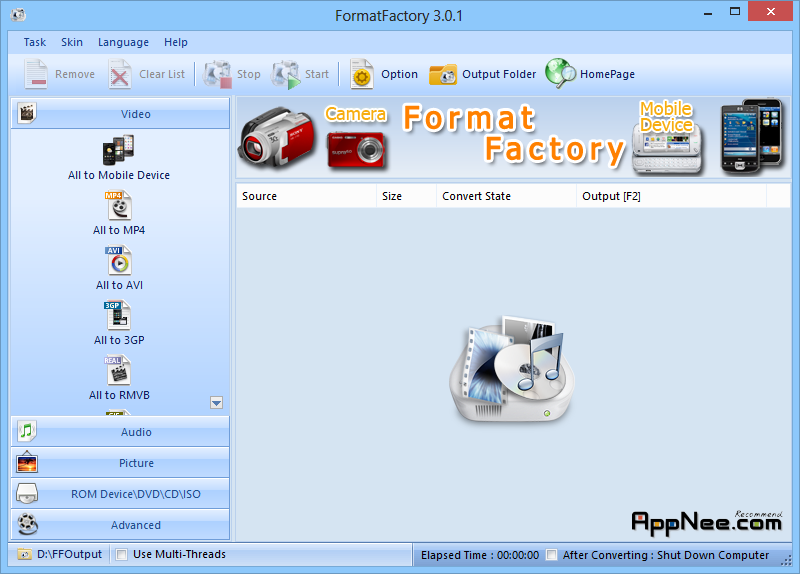Click the HomePage button label
Viewport: 800px width, 574px height.
[607, 74]
